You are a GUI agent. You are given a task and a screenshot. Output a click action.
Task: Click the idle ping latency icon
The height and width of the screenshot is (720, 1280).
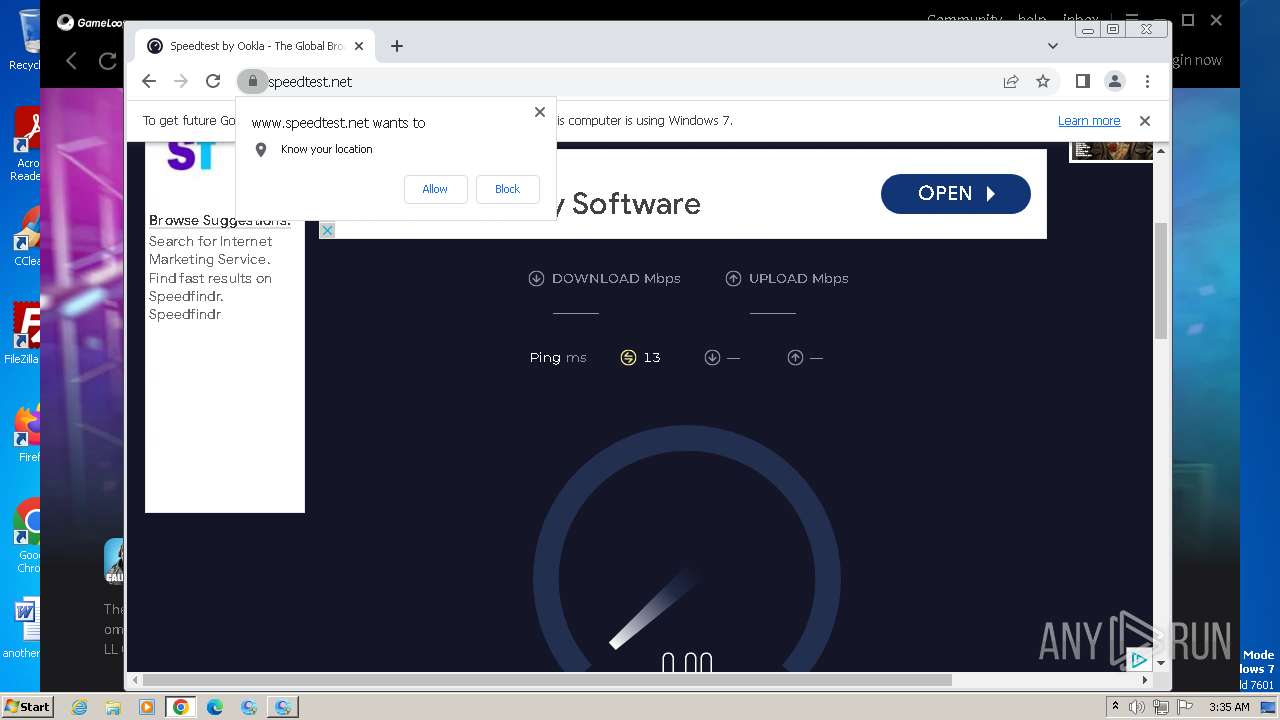point(628,358)
